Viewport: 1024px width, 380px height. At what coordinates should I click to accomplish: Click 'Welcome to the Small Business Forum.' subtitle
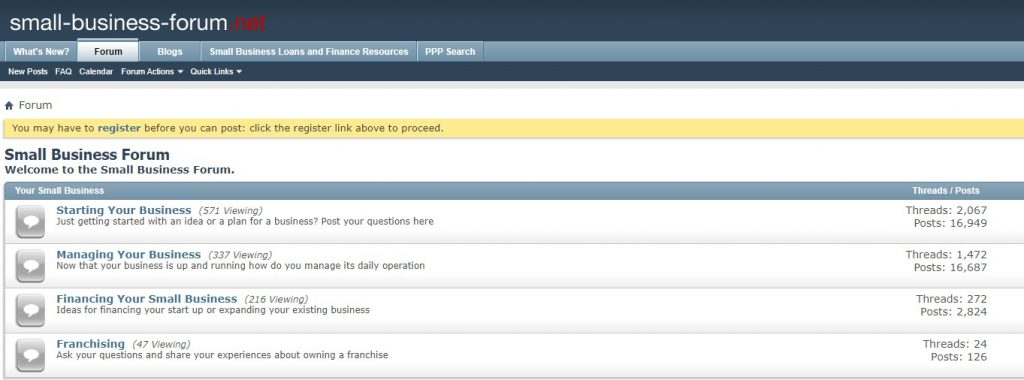point(120,170)
